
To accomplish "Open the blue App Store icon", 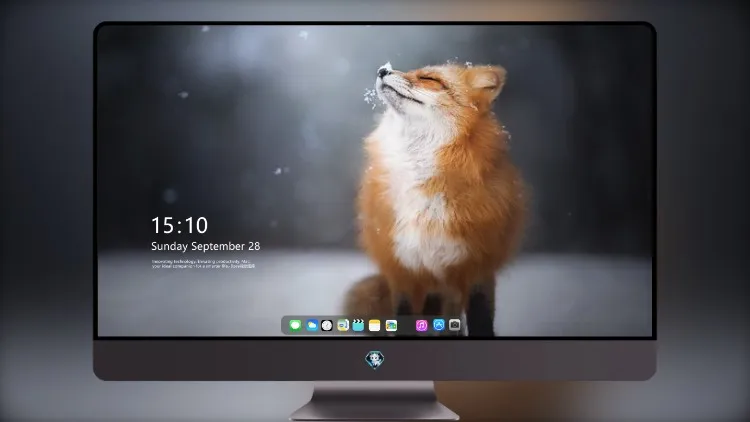I will pyautogui.click(x=439, y=325).
